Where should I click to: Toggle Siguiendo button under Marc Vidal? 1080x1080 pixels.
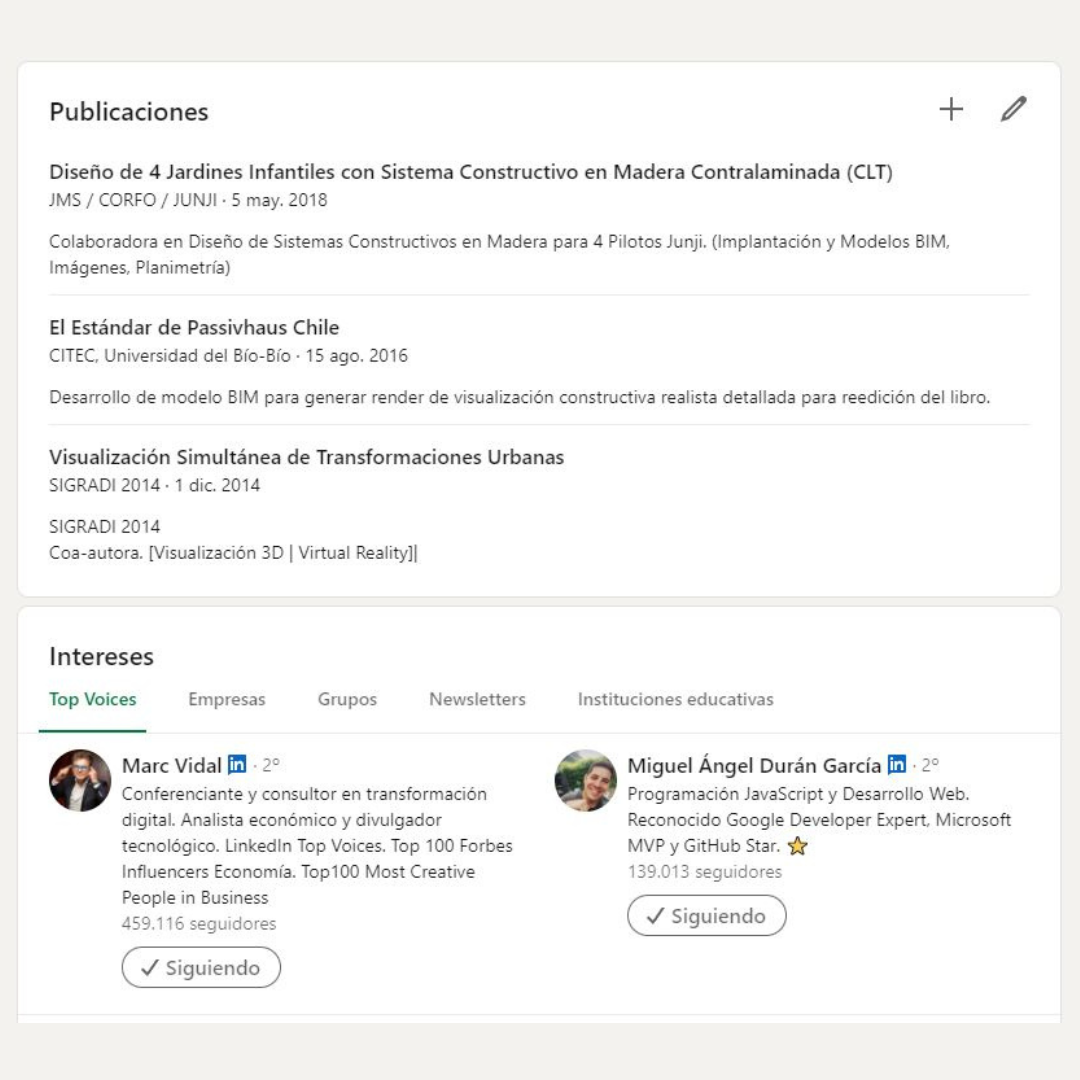click(201, 967)
